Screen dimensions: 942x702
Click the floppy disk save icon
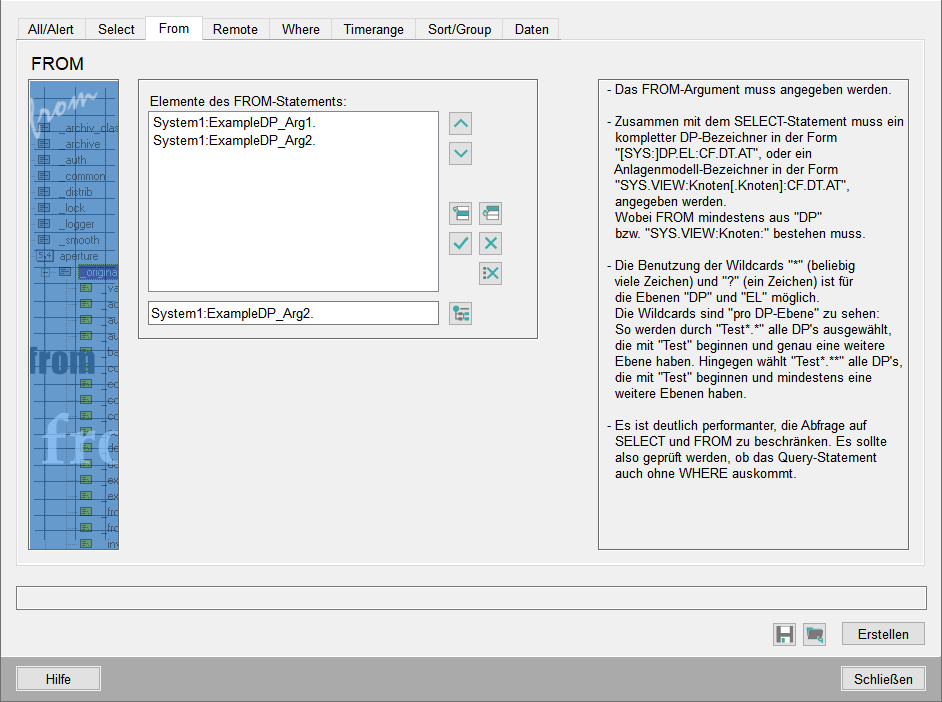tap(785, 634)
